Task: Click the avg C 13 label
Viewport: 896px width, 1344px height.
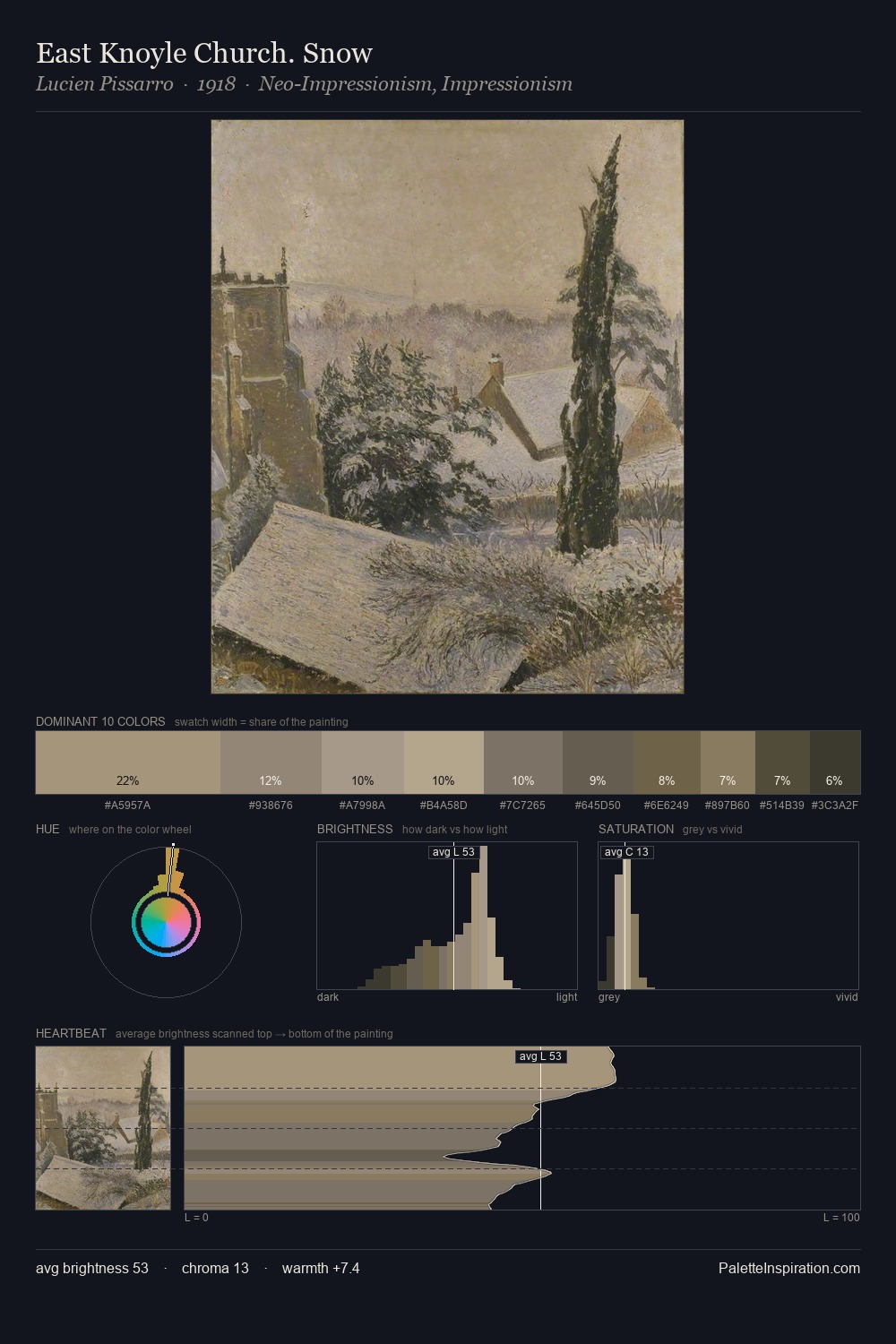Action: [x=626, y=852]
